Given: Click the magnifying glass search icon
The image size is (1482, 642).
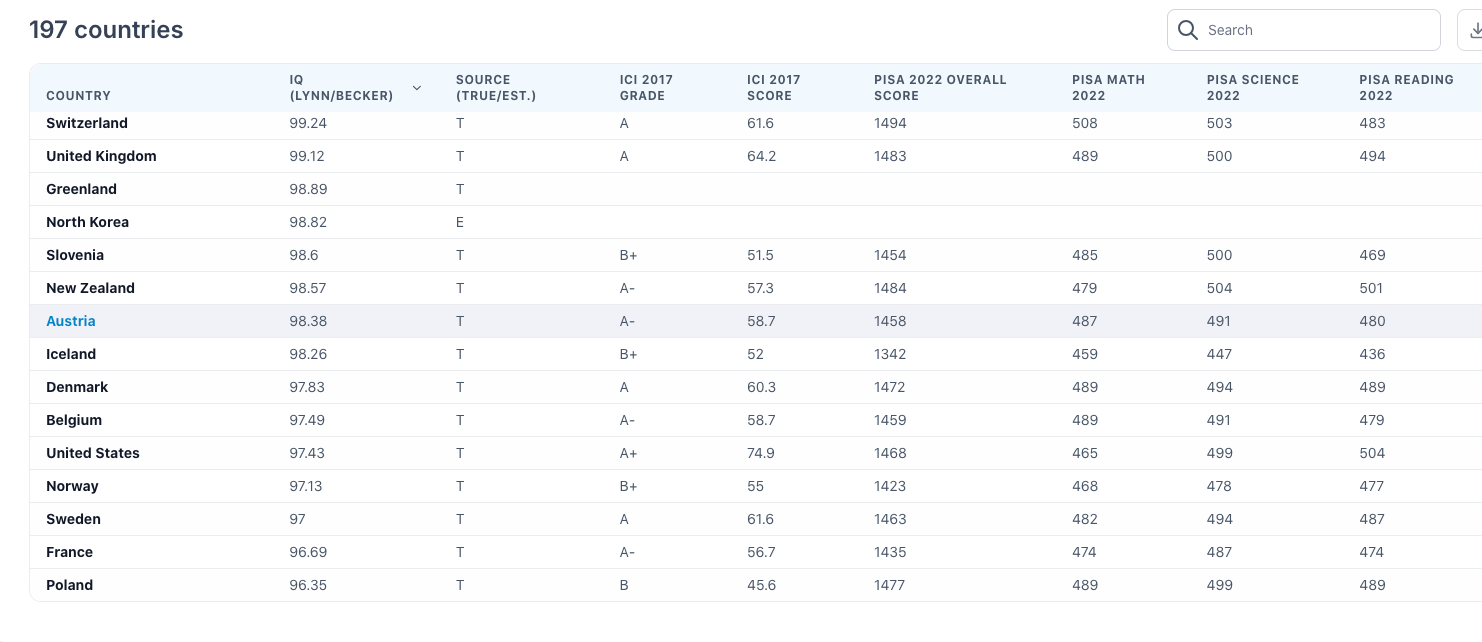Looking at the screenshot, I should point(1188,30).
